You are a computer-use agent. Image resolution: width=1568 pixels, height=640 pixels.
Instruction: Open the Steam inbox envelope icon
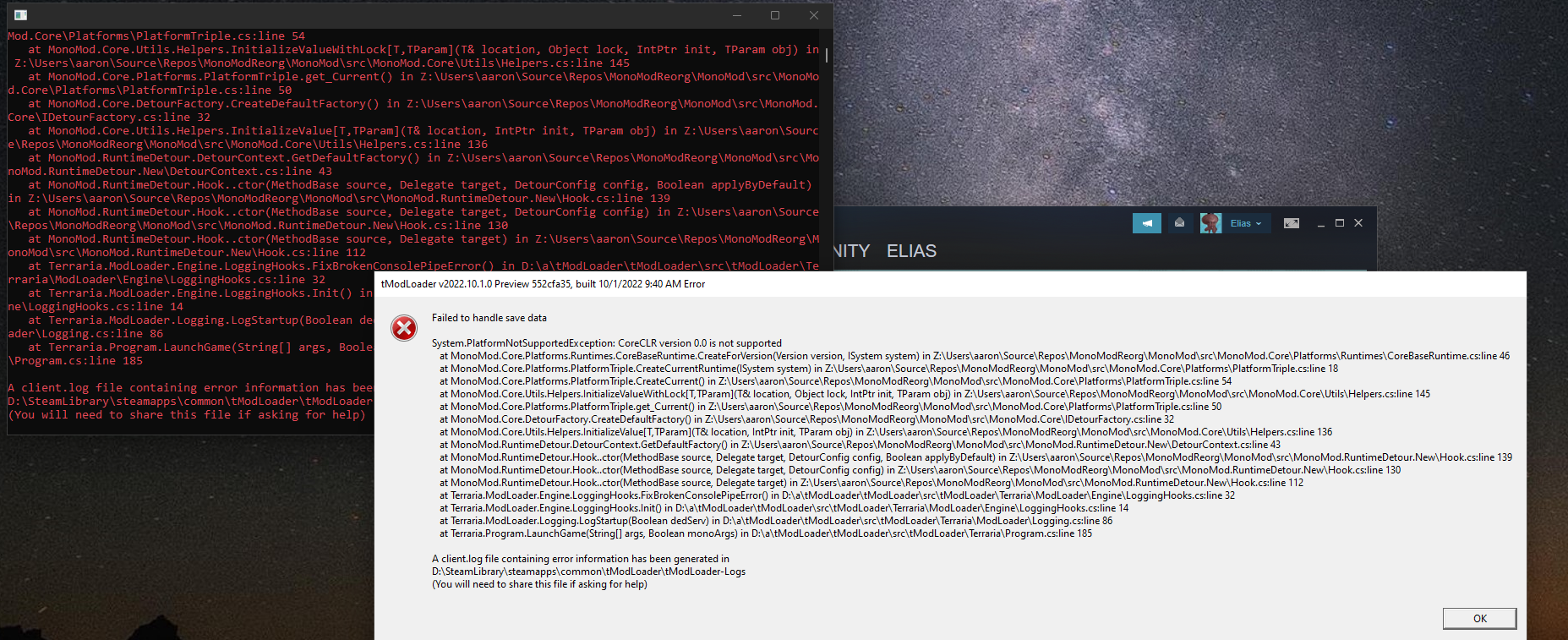pyautogui.click(x=1179, y=223)
